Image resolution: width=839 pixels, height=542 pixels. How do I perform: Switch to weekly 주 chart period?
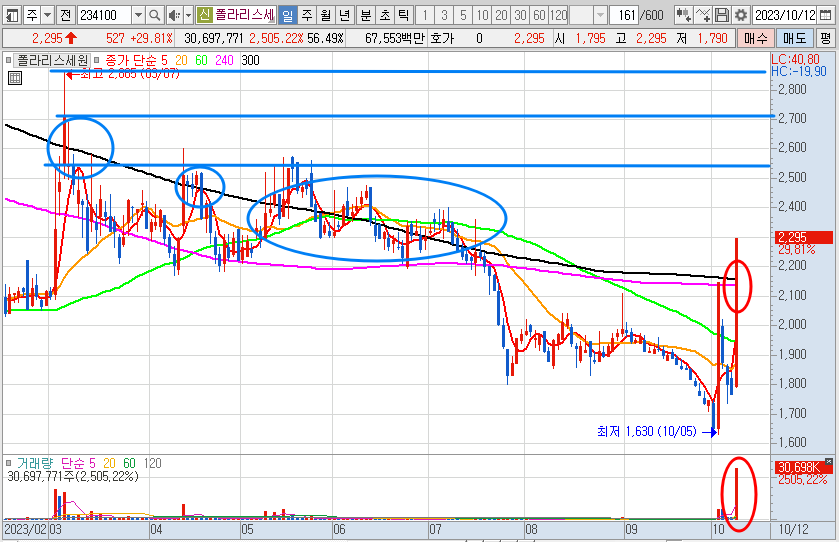click(x=307, y=15)
